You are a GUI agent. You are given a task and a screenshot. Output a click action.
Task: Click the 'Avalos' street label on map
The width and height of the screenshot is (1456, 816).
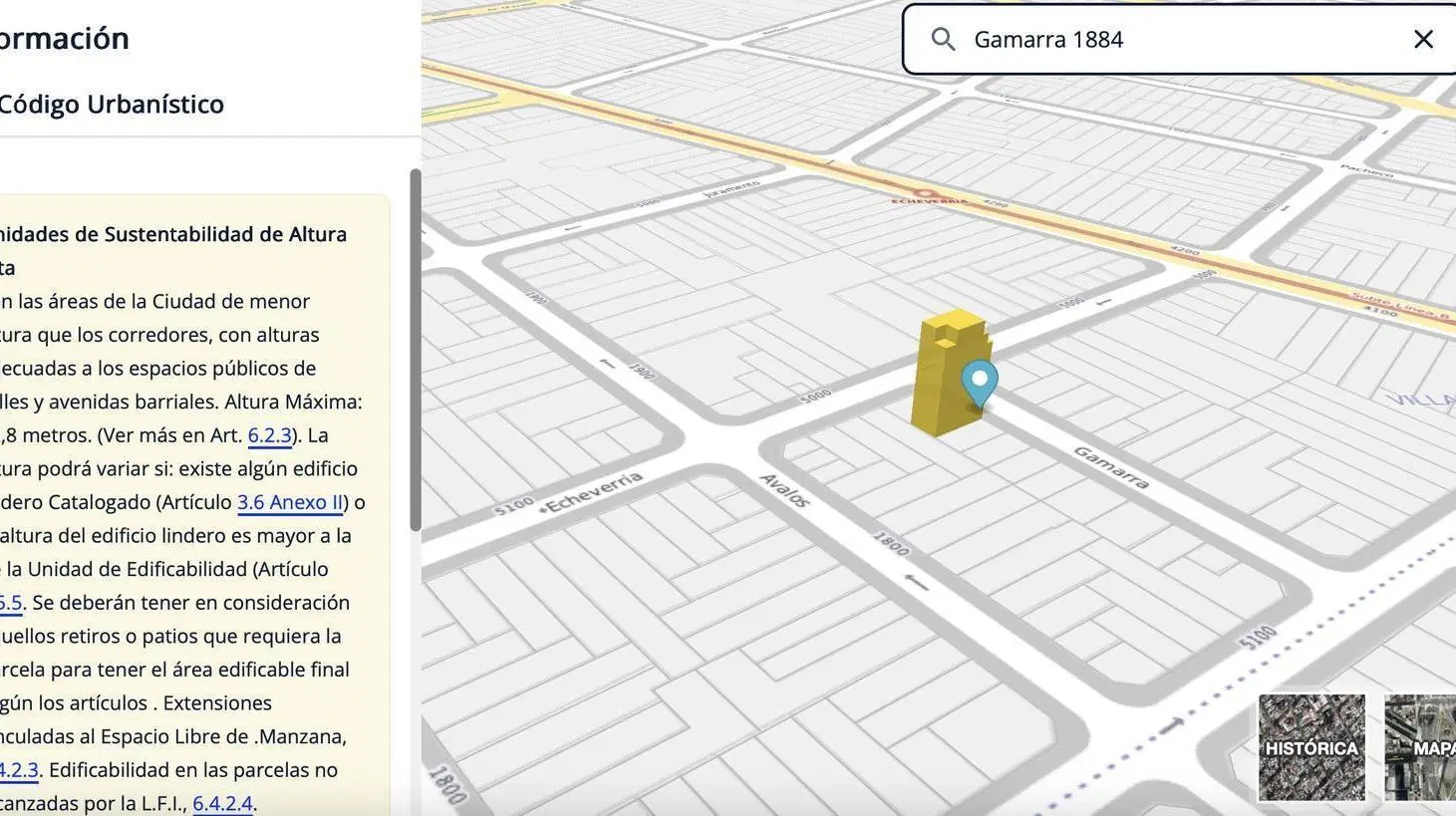[784, 490]
